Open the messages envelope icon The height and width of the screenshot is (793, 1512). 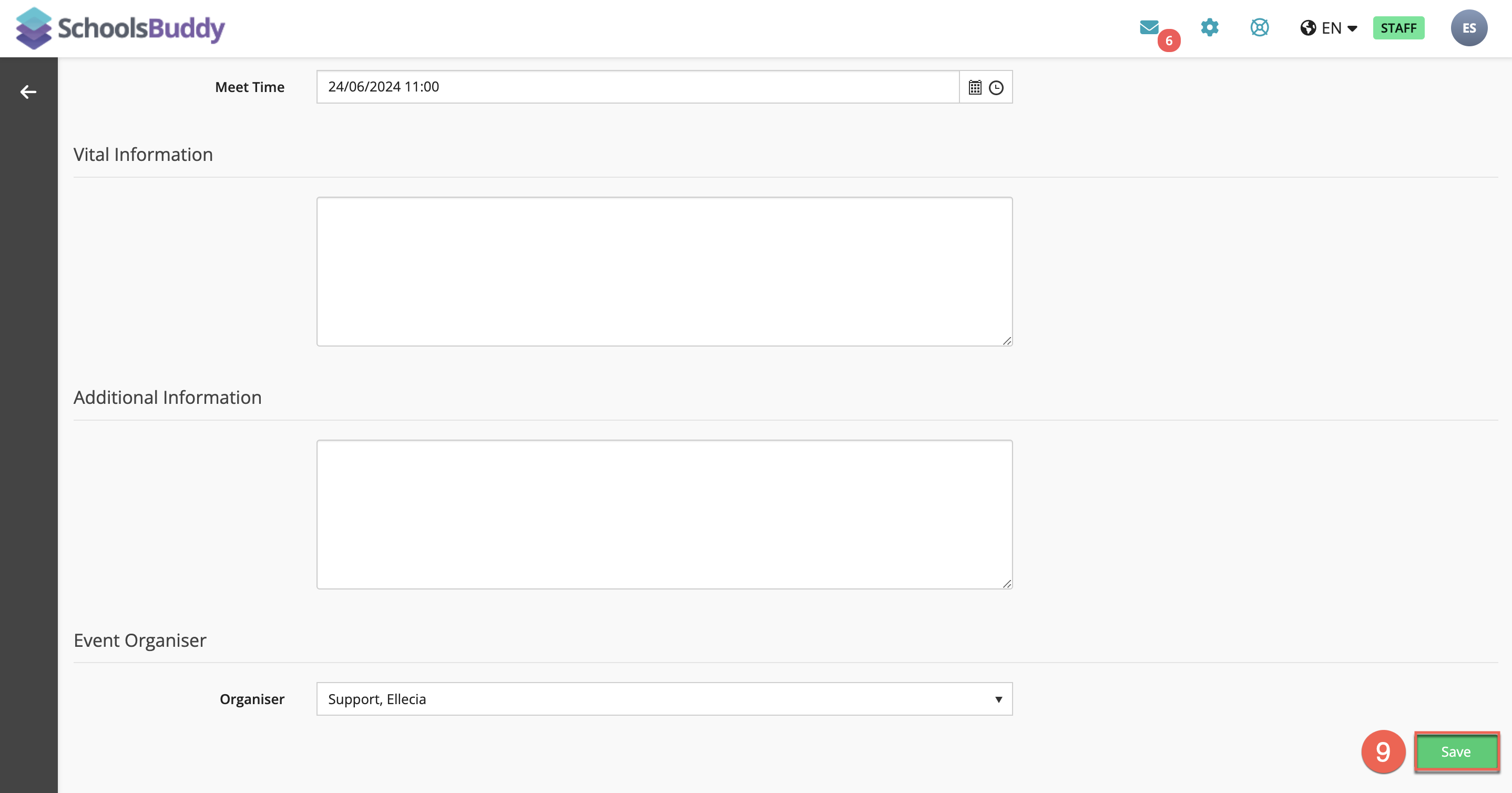[1149, 27]
